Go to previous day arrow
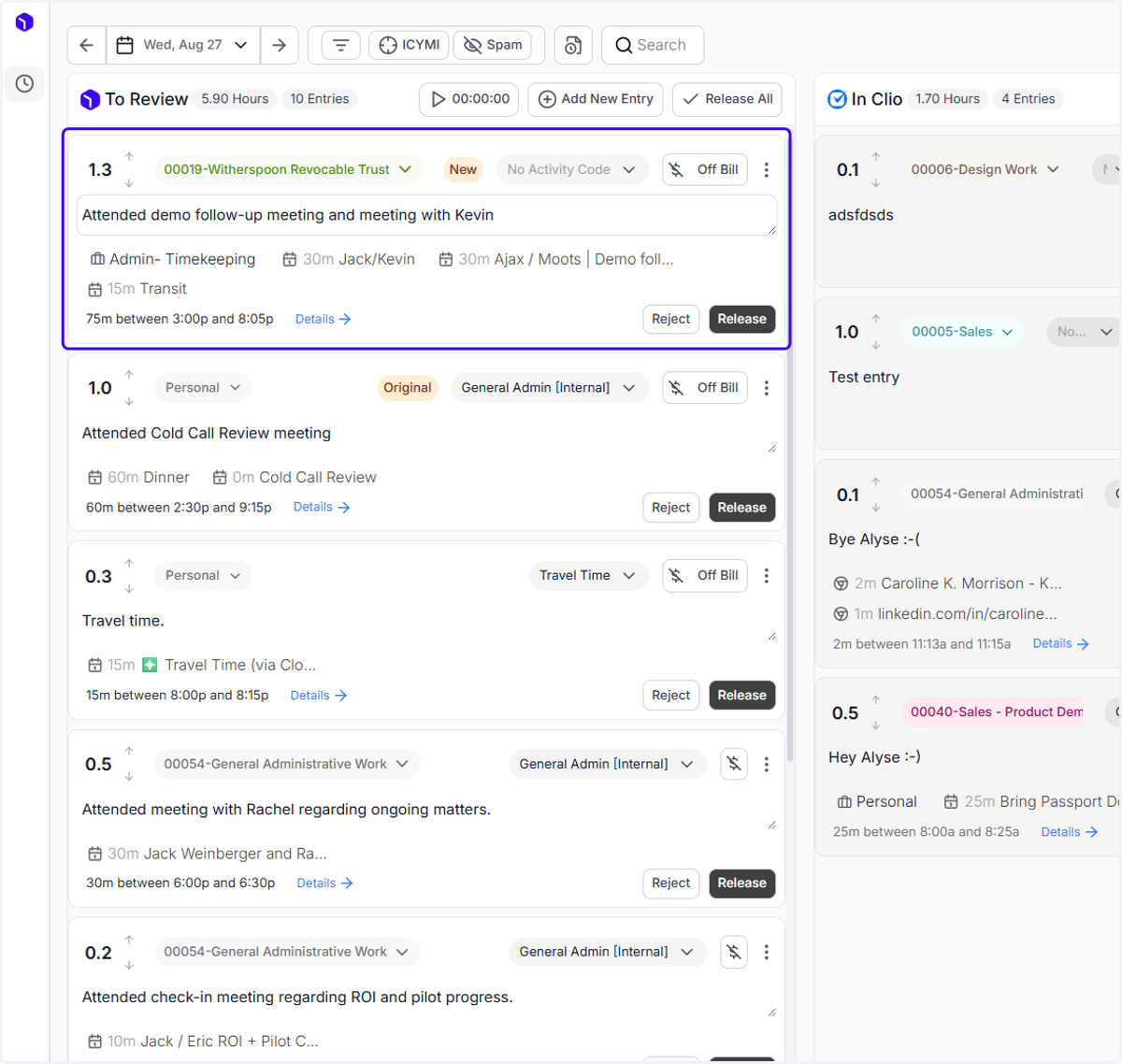1122x1064 pixels. [x=87, y=45]
